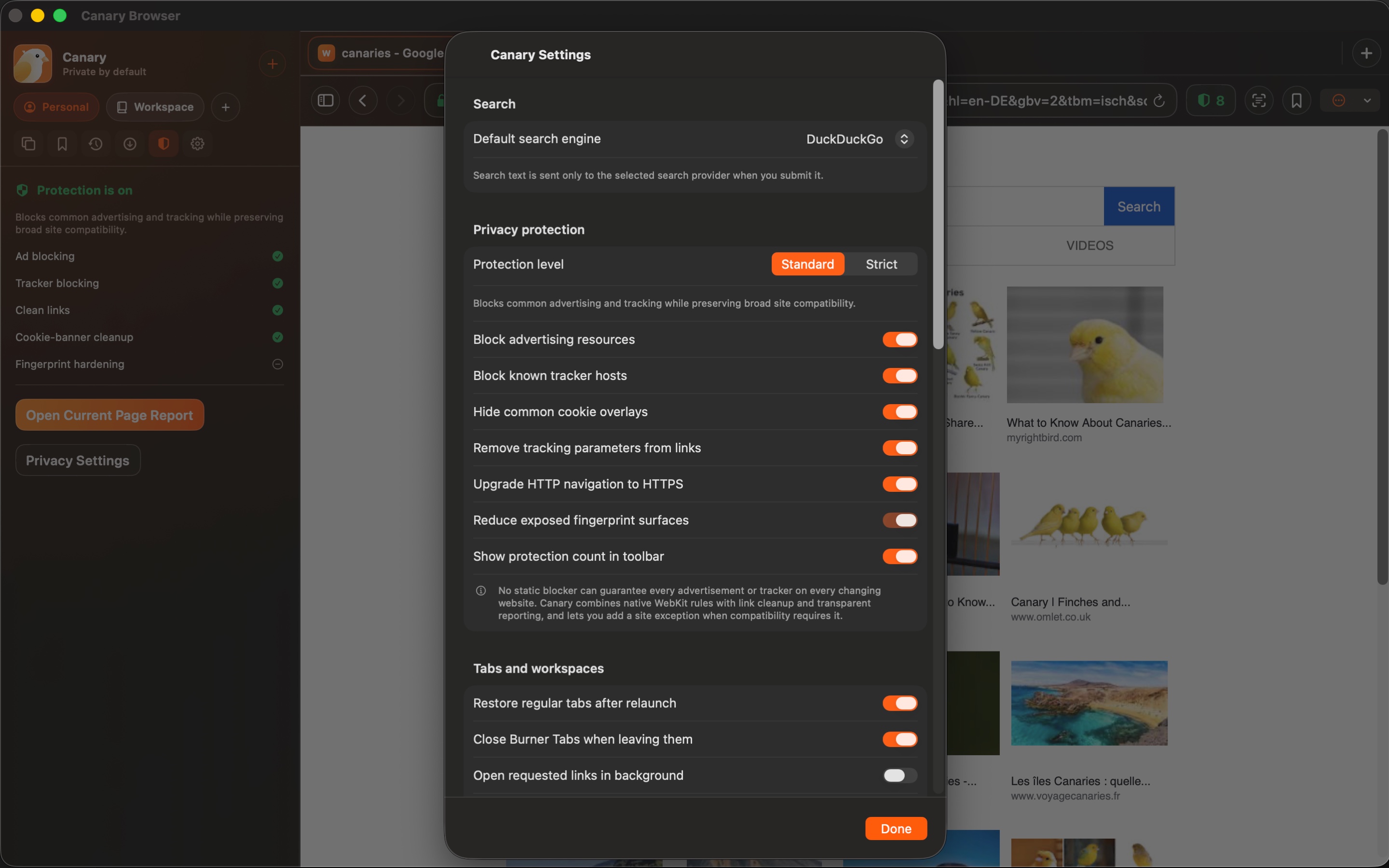Open the yellow canary closeup thumbnail
1389x868 pixels.
pos(1085,345)
